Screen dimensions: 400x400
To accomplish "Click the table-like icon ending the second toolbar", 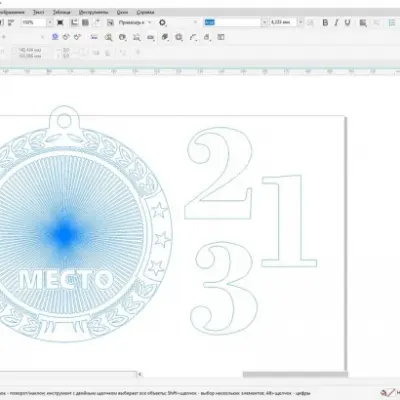I will point(221,37).
